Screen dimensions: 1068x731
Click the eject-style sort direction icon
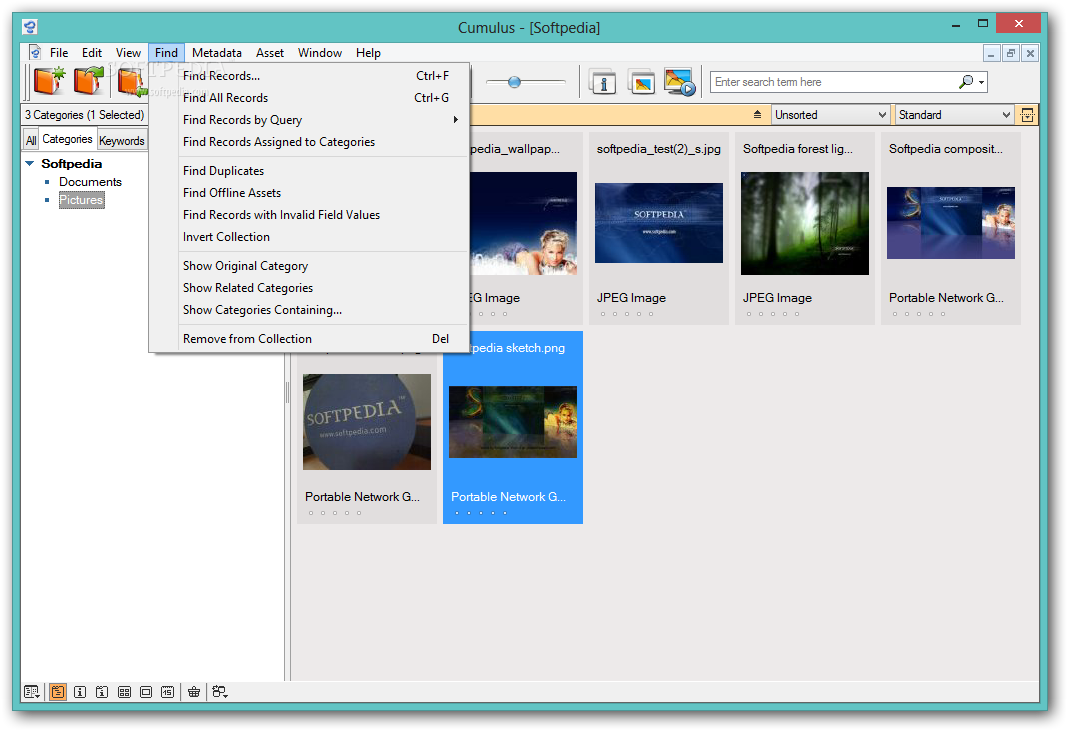coord(757,114)
